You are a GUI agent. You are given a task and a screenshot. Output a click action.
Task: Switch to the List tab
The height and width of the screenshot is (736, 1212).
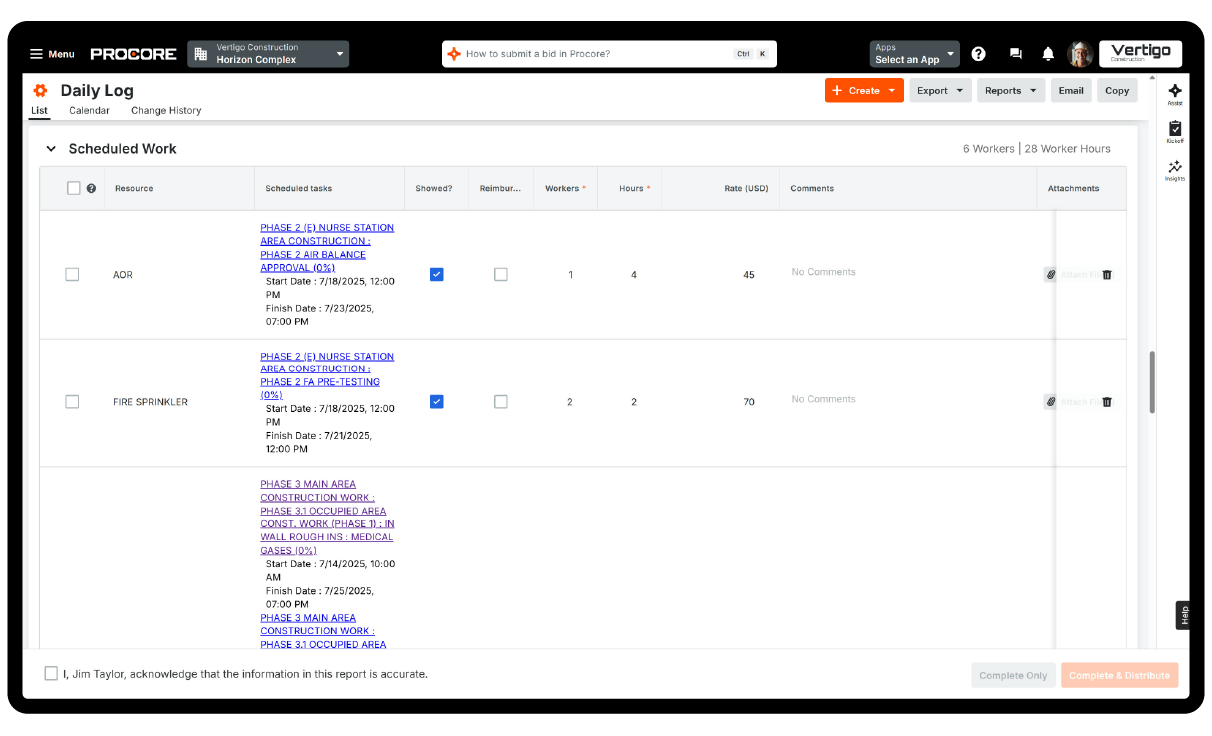pos(39,110)
